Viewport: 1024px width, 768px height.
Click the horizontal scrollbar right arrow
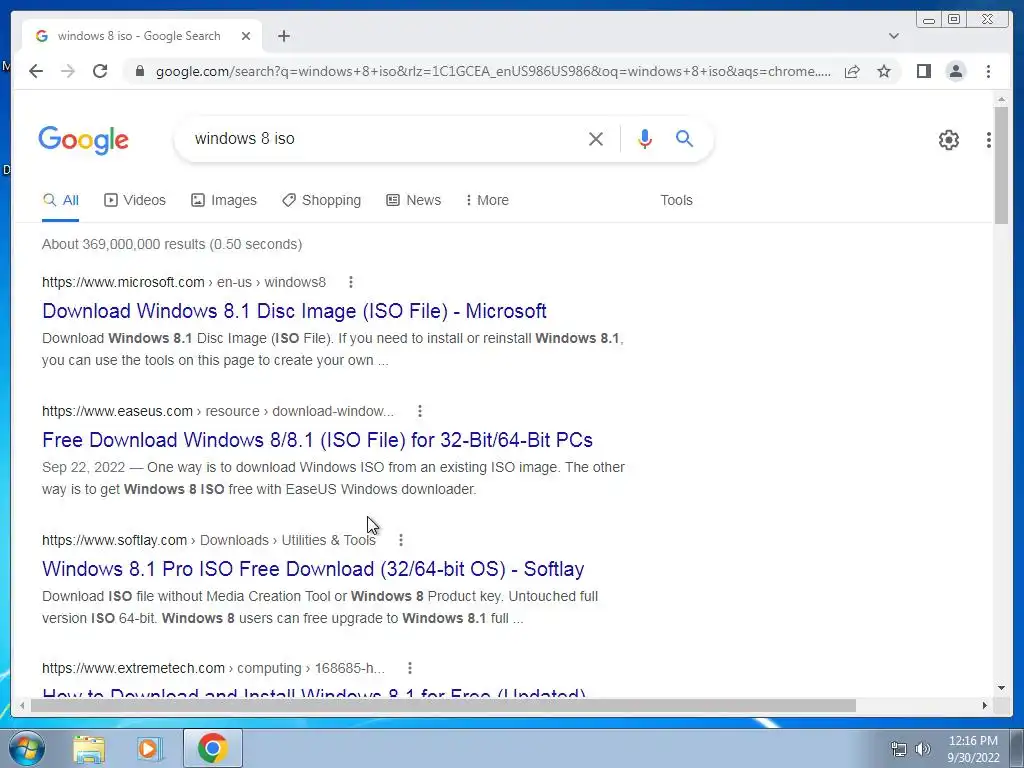[985, 705]
